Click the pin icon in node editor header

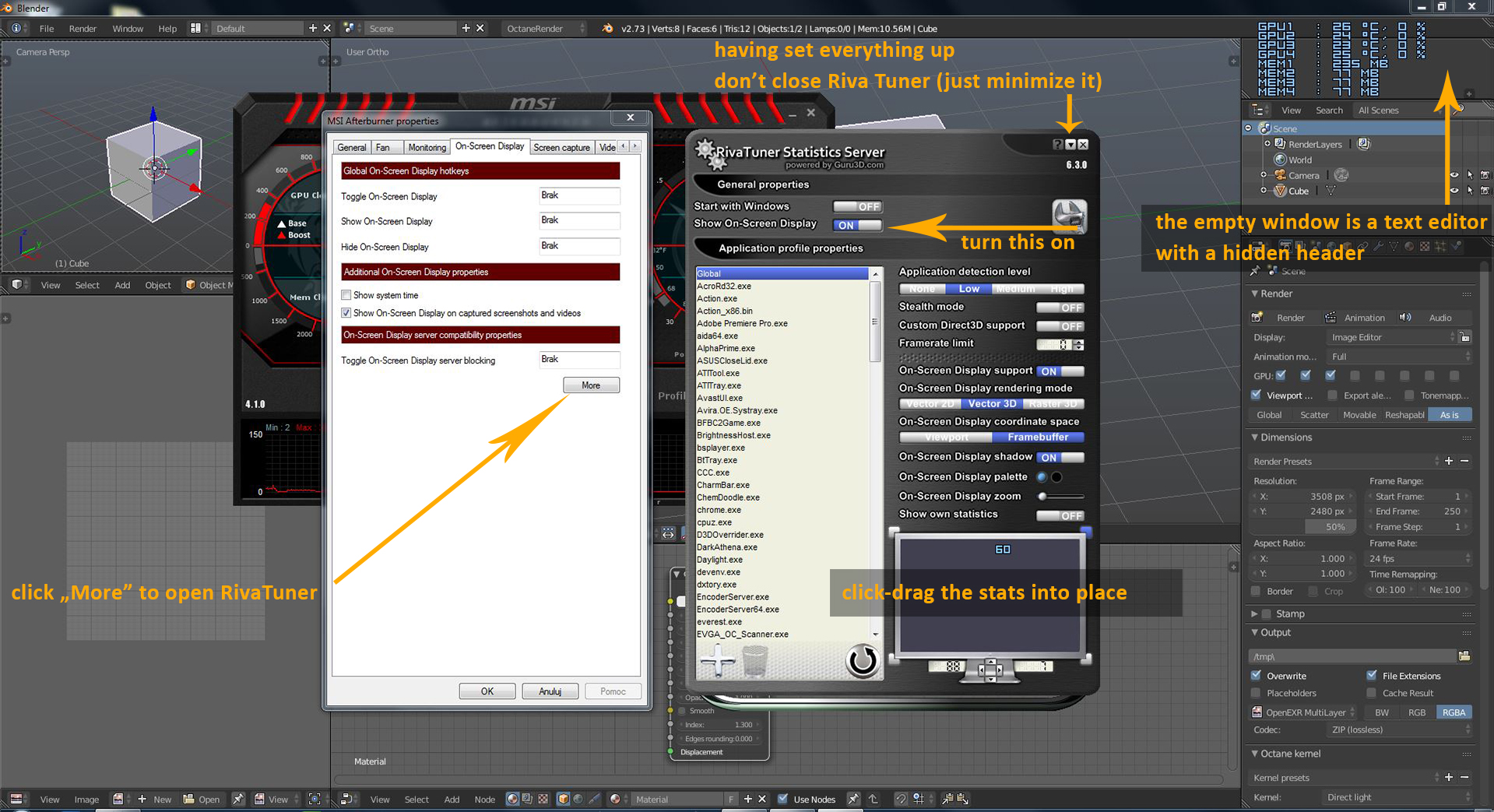coord(853,799)
